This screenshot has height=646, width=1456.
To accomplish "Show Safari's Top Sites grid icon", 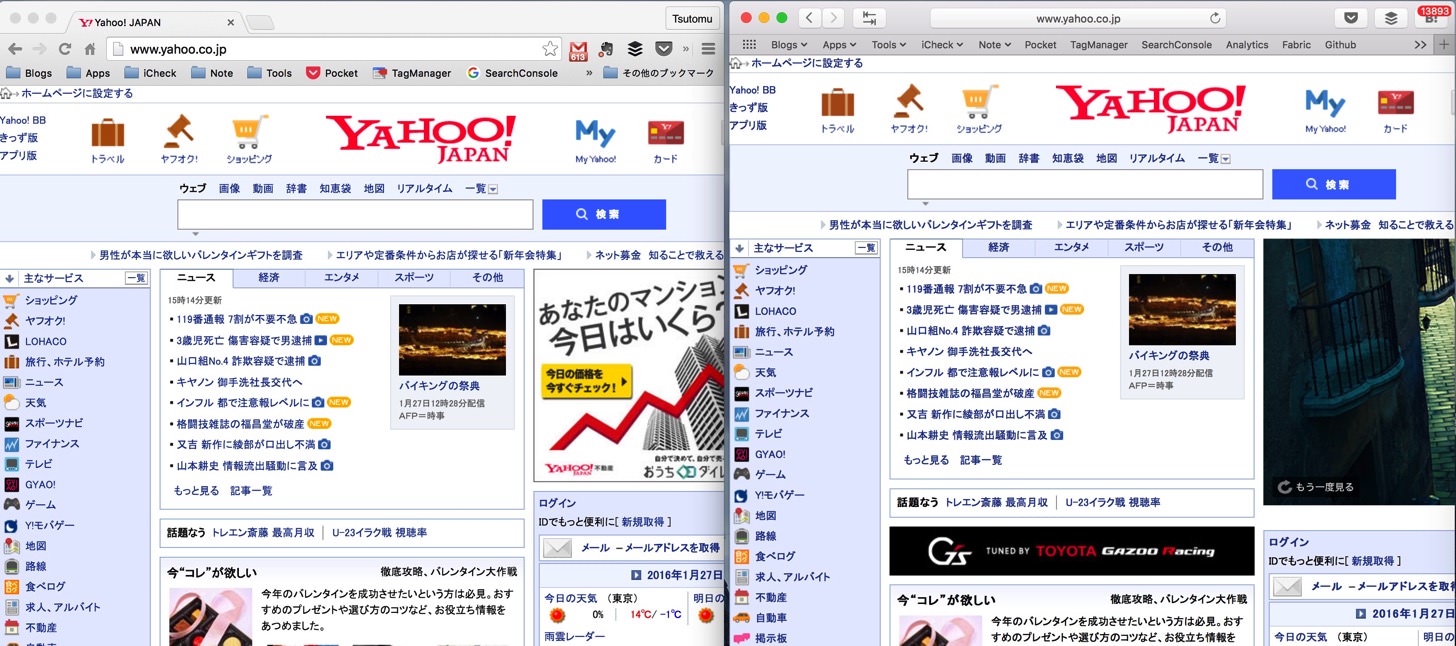I will point(749,45).
